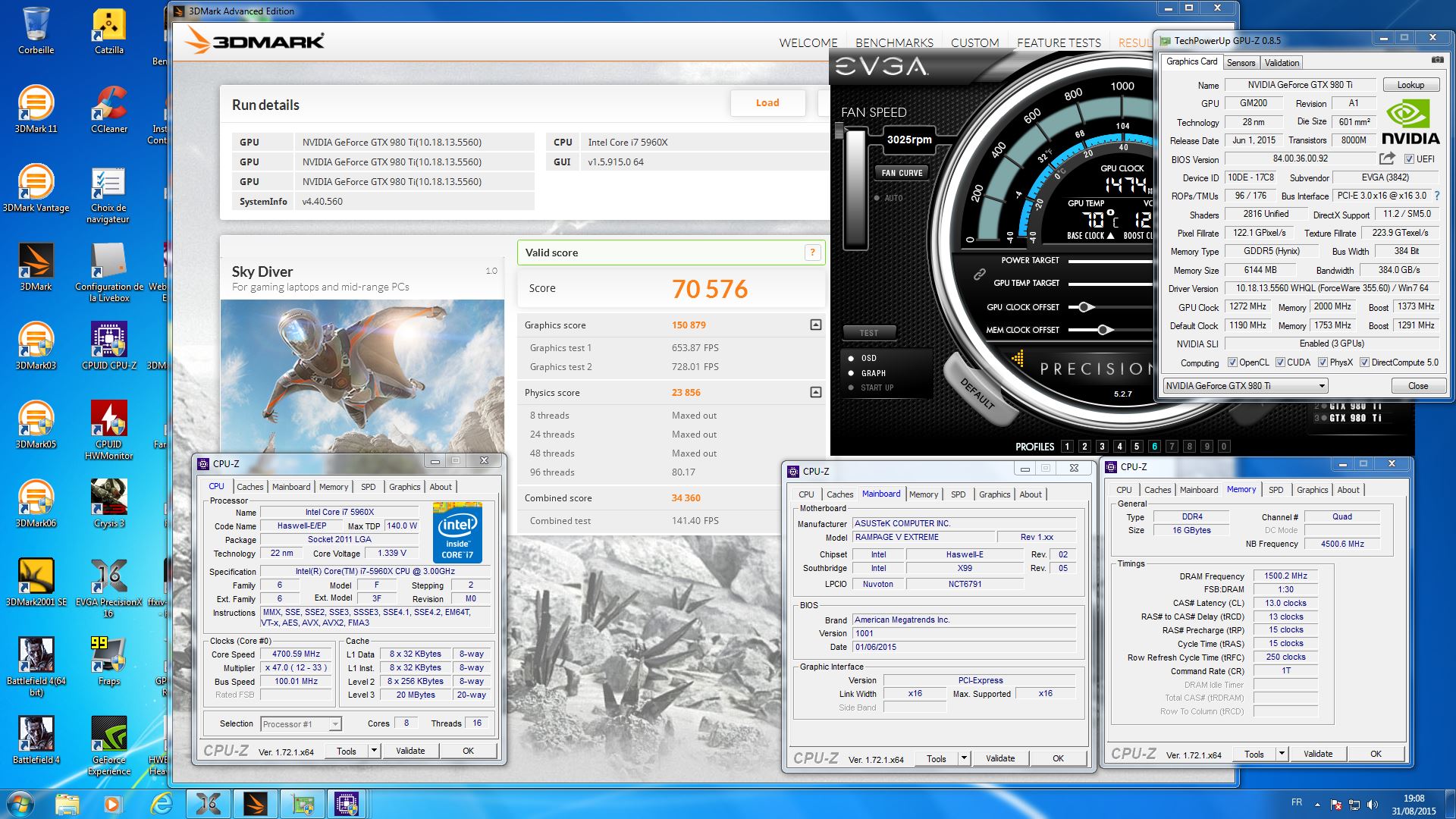Select the Choix de navigateur icon
This screenshot has height=819, width=1456.
108,194
